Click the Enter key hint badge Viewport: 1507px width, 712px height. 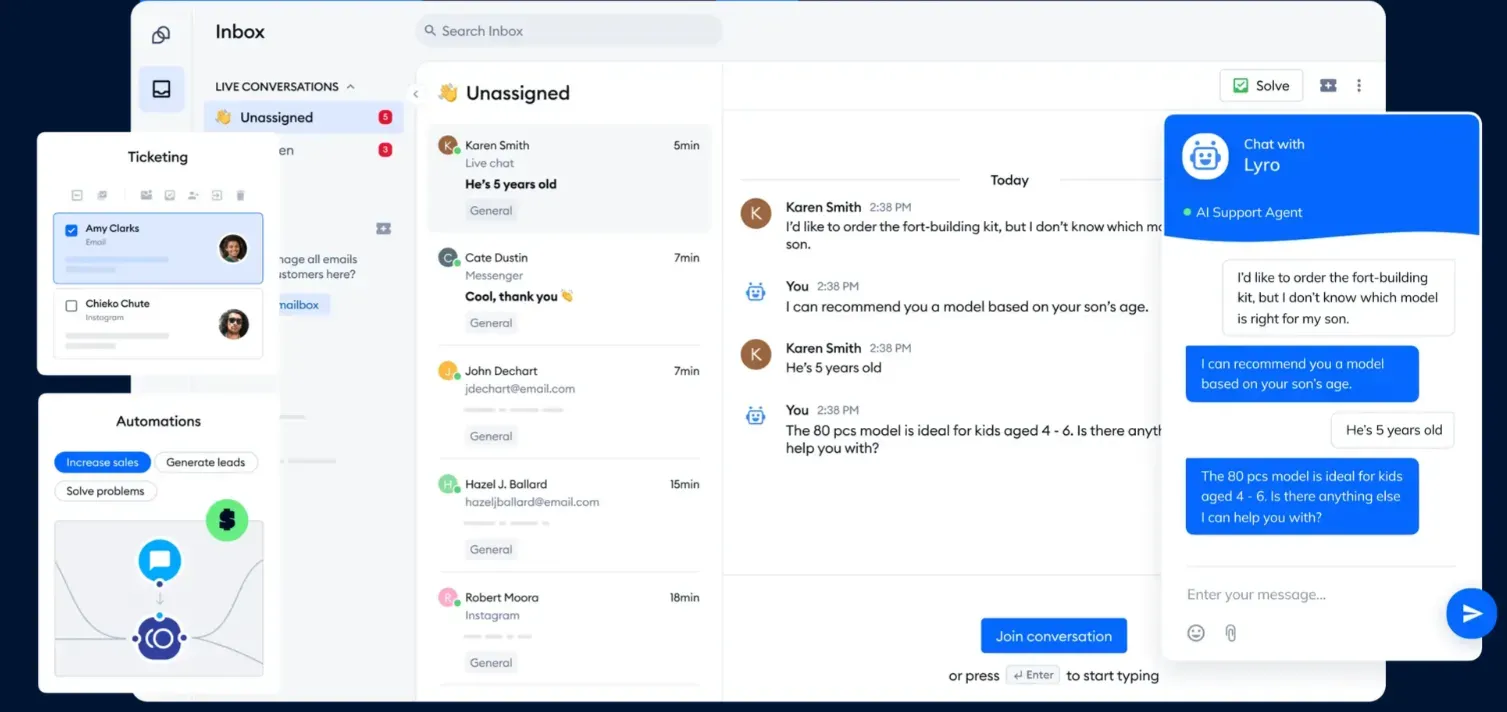click(x=1033, y=675)
